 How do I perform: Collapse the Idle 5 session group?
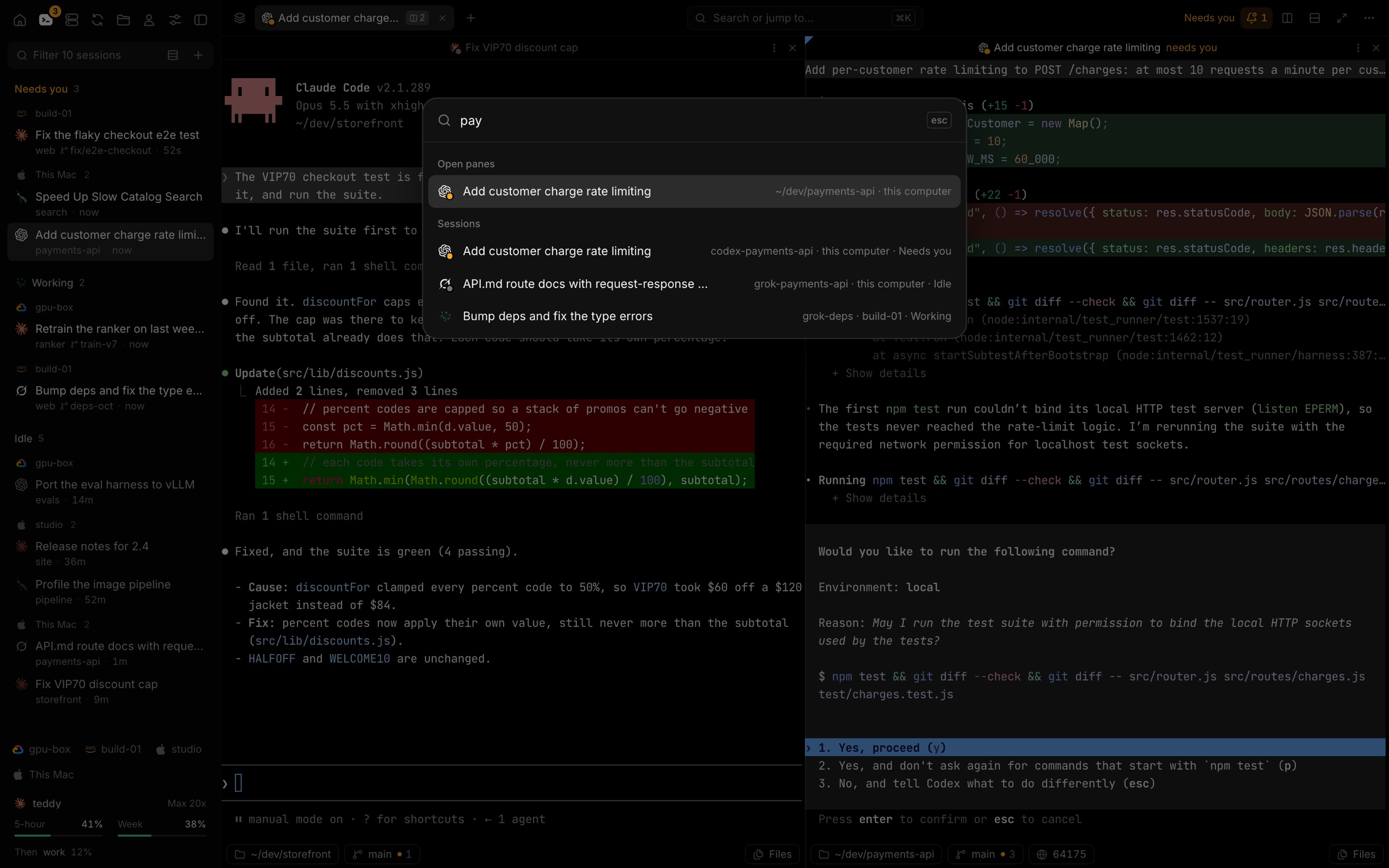(x=29, y=438)
